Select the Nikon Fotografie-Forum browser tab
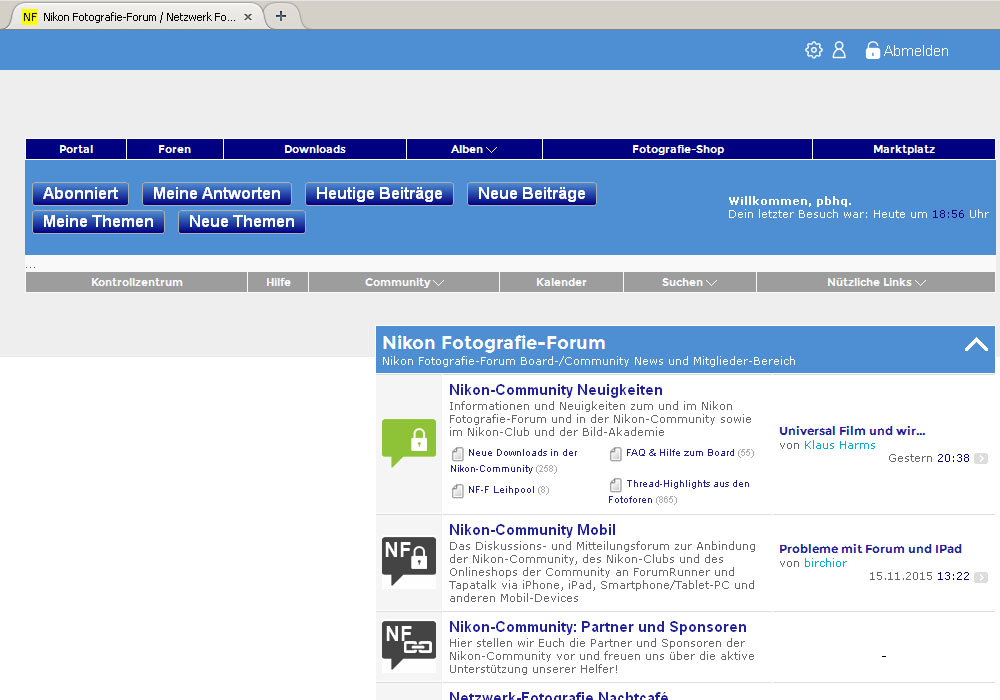This screenshot has width=1000, height=700. [x=138, y=17]
